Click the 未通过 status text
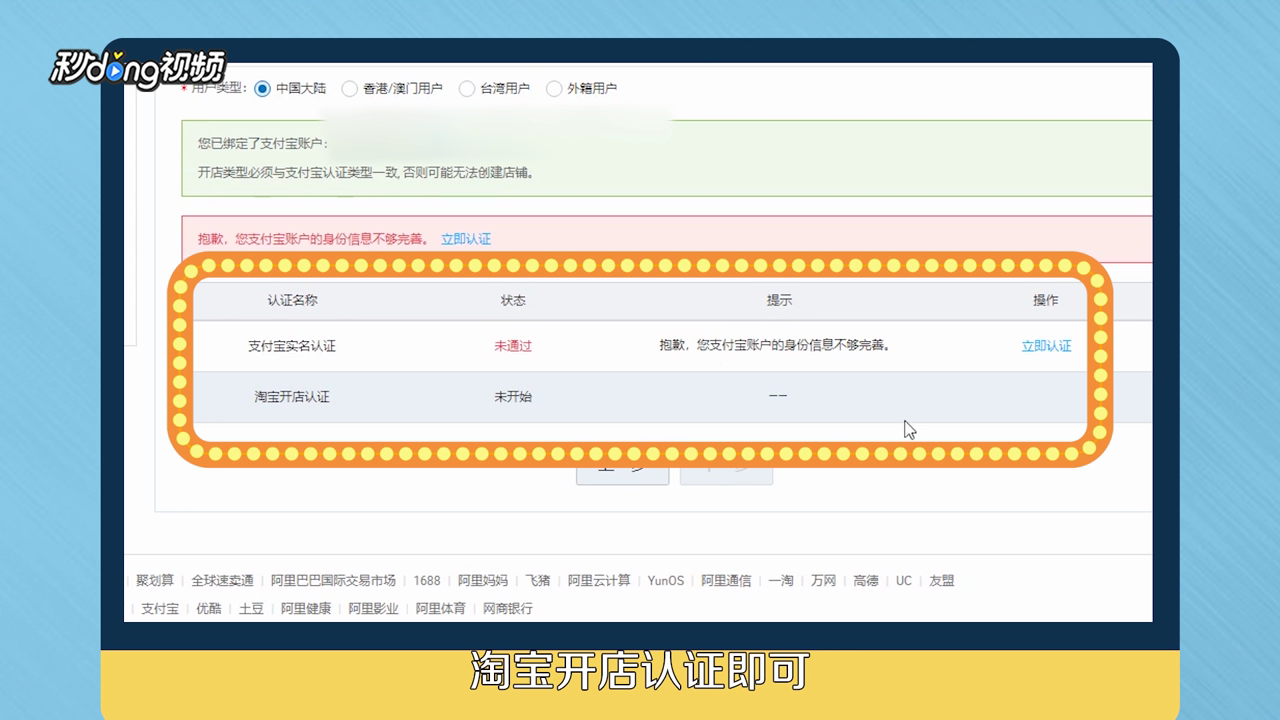This screenshot has height=720, width=1280. (x=513, y=346)
